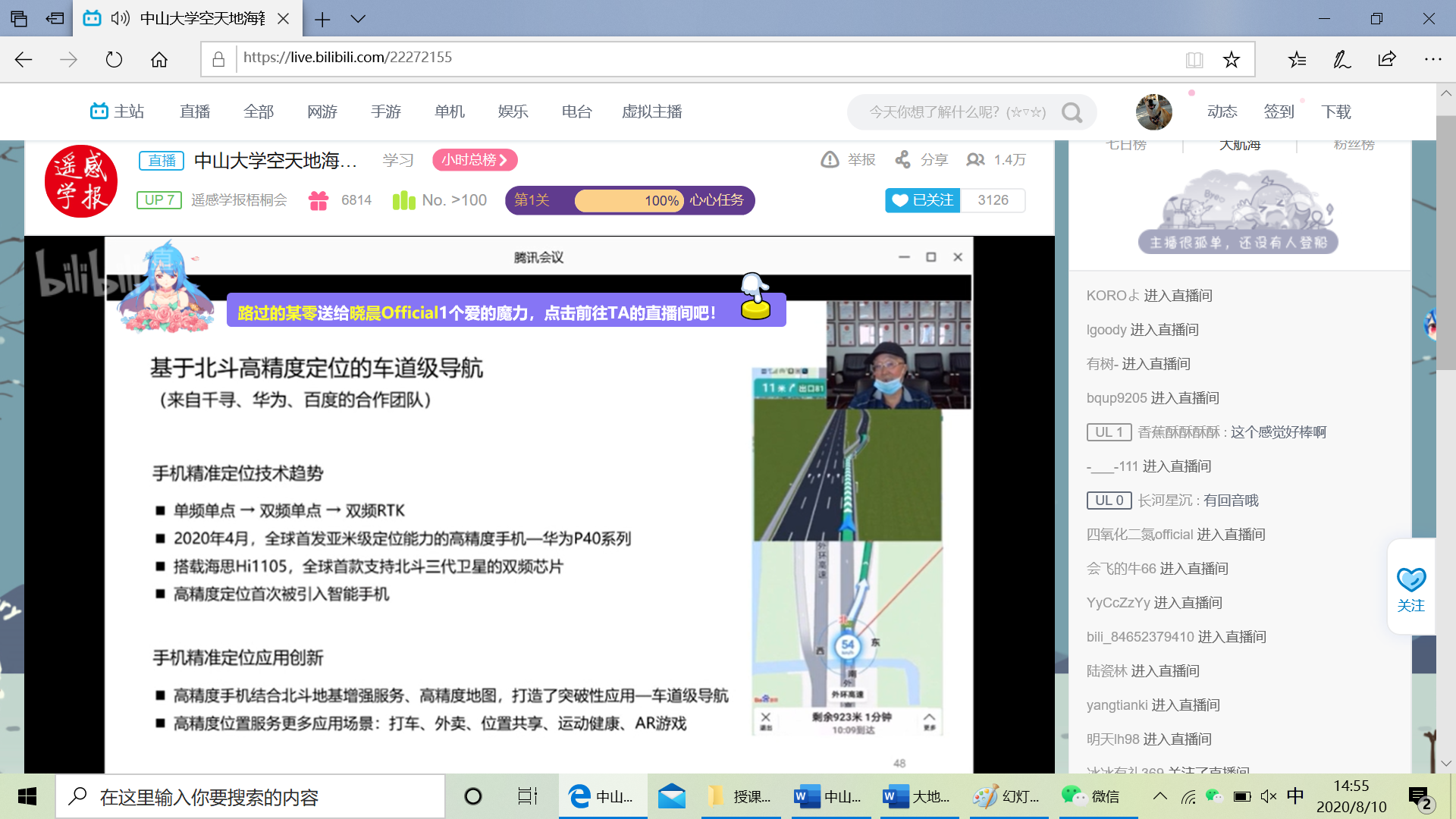Toggle the 已关注 follow button
The image size is (1456, 819).
pos(923,200)
